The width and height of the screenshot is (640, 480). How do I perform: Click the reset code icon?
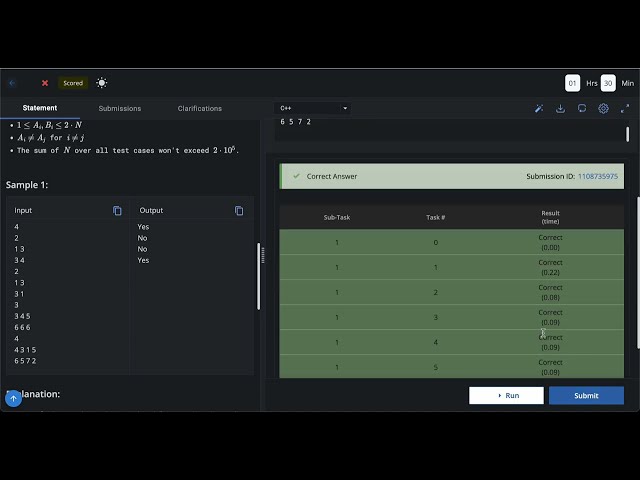click(x=582, y=108)
